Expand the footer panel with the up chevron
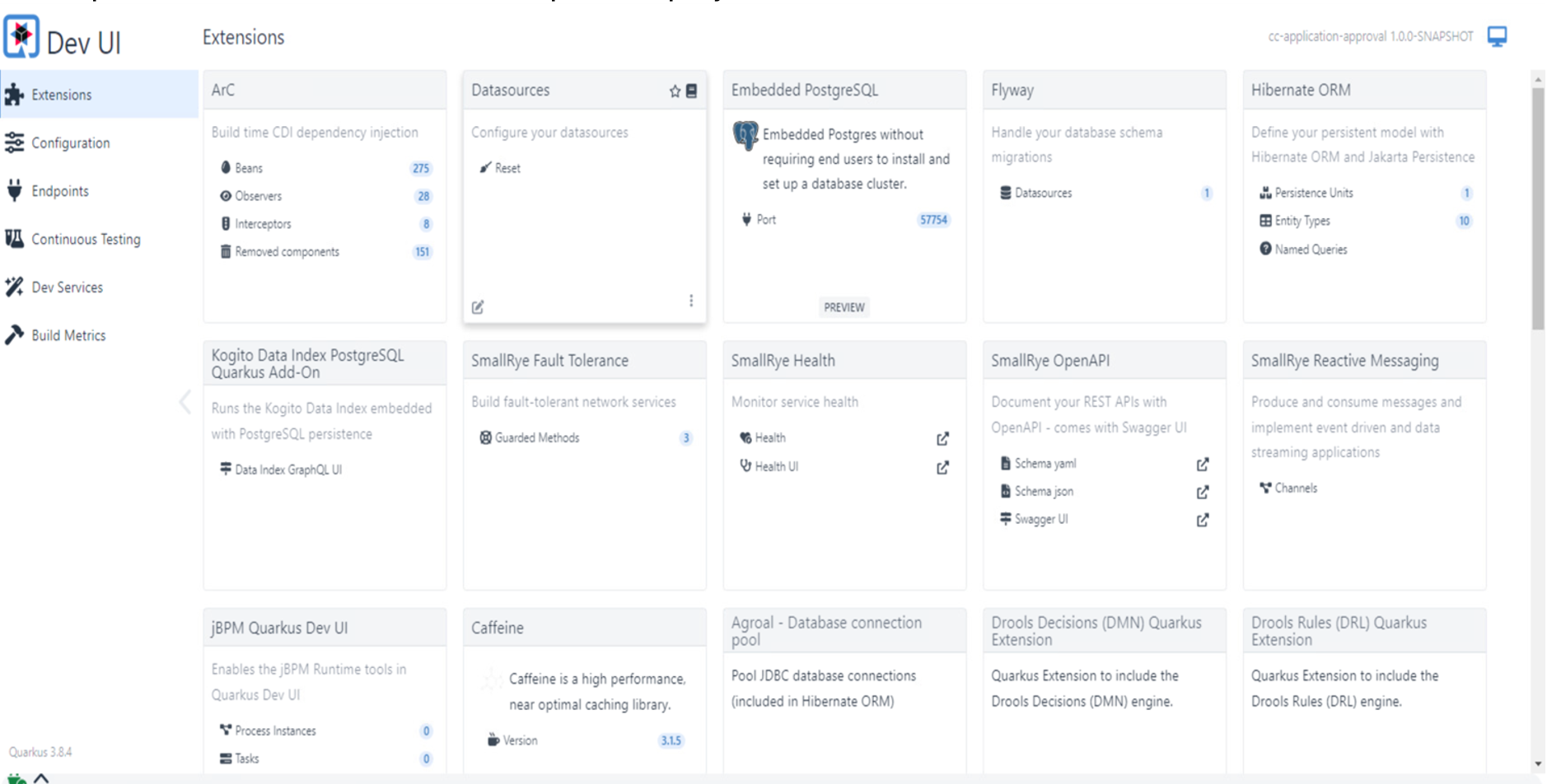 pos(40,779)
